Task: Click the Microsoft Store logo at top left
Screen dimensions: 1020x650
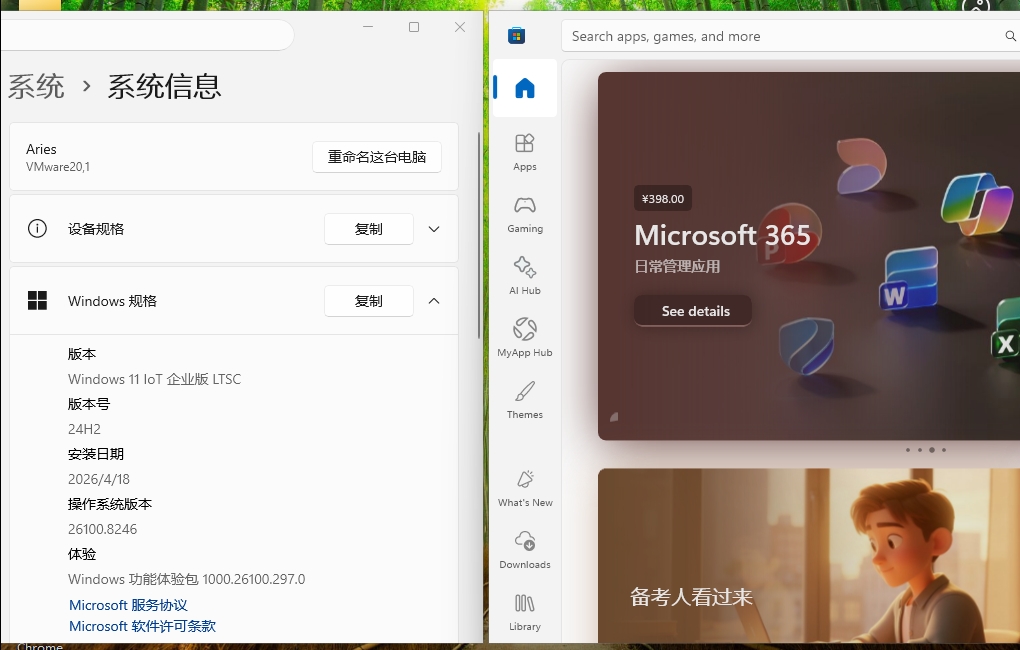Action: point(516,35)
